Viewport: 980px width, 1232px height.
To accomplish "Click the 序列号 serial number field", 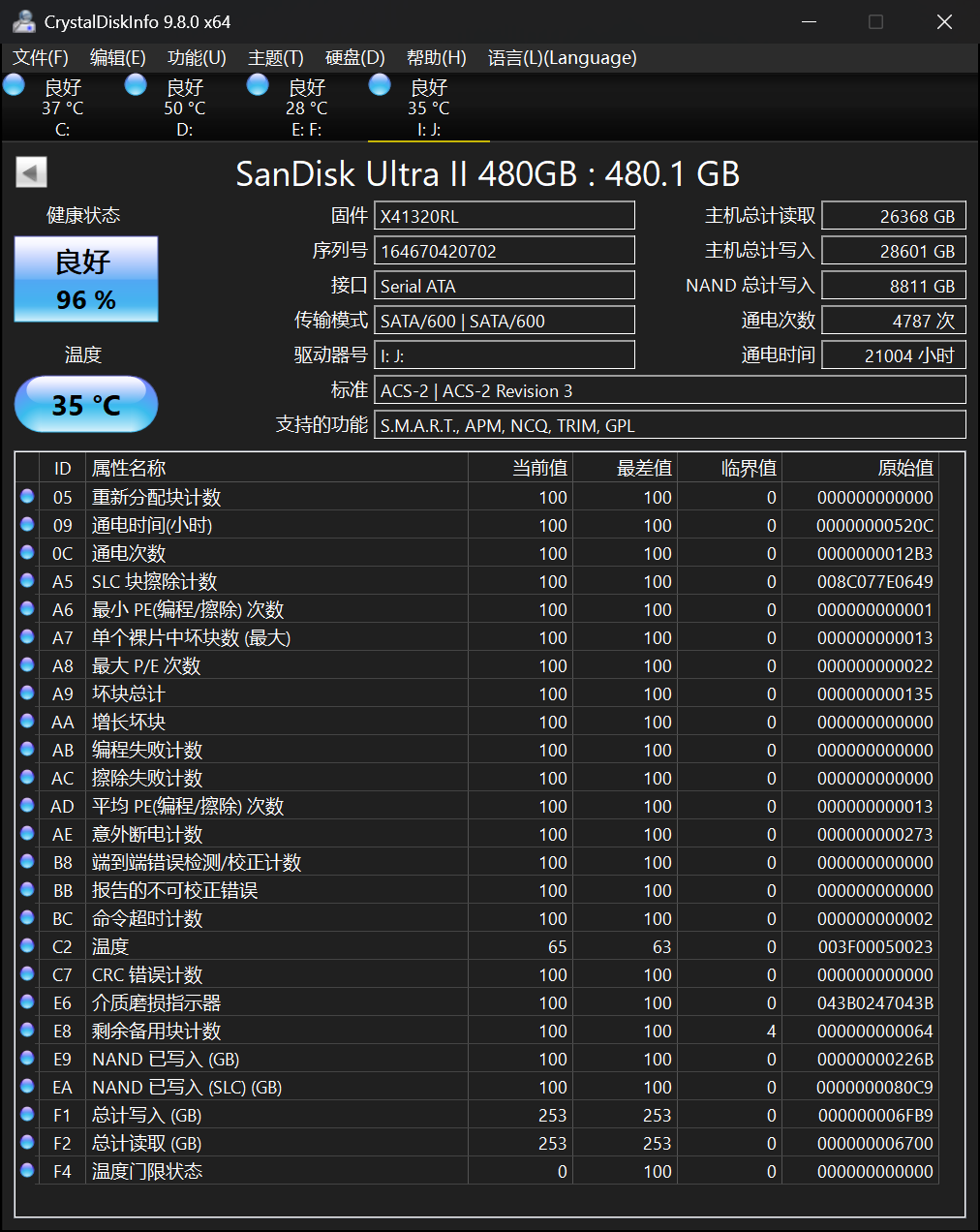I will coord(504,250).
